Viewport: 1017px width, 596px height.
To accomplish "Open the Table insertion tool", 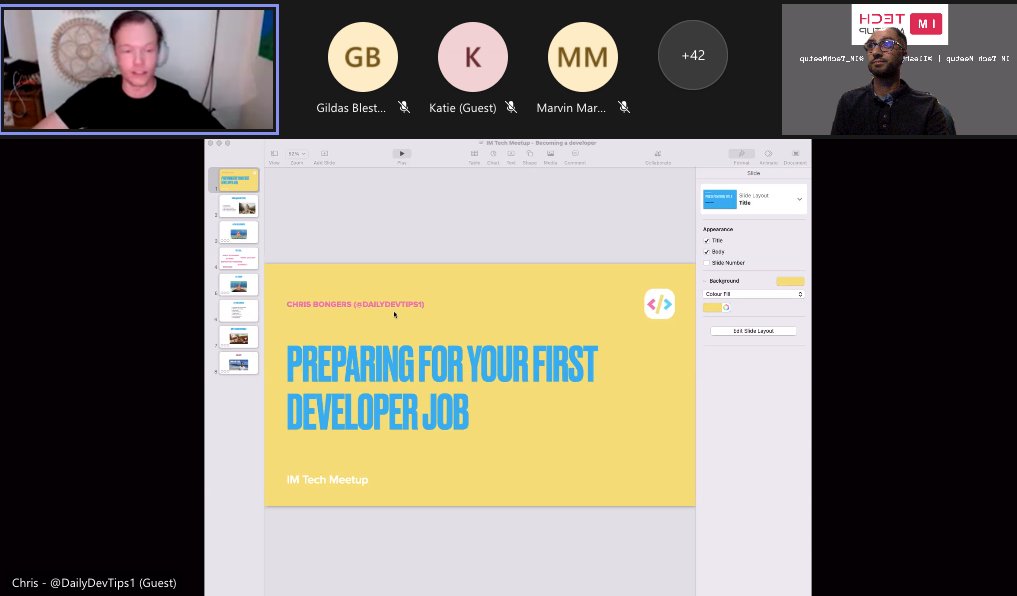I will 475,154.
